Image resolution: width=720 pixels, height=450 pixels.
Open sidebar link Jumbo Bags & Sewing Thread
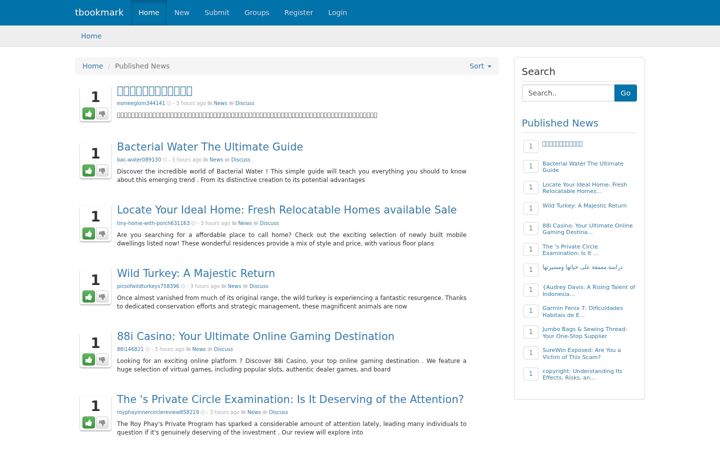(584, 332)
